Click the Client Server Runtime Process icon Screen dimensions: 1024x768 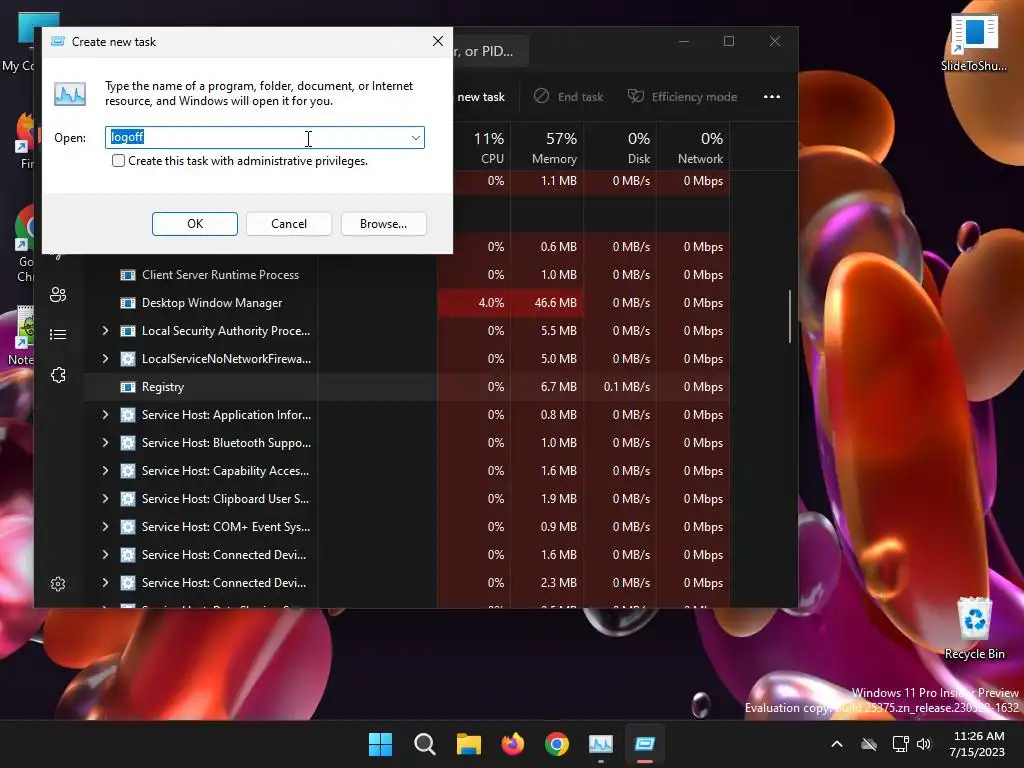click(x=128, y=275)
